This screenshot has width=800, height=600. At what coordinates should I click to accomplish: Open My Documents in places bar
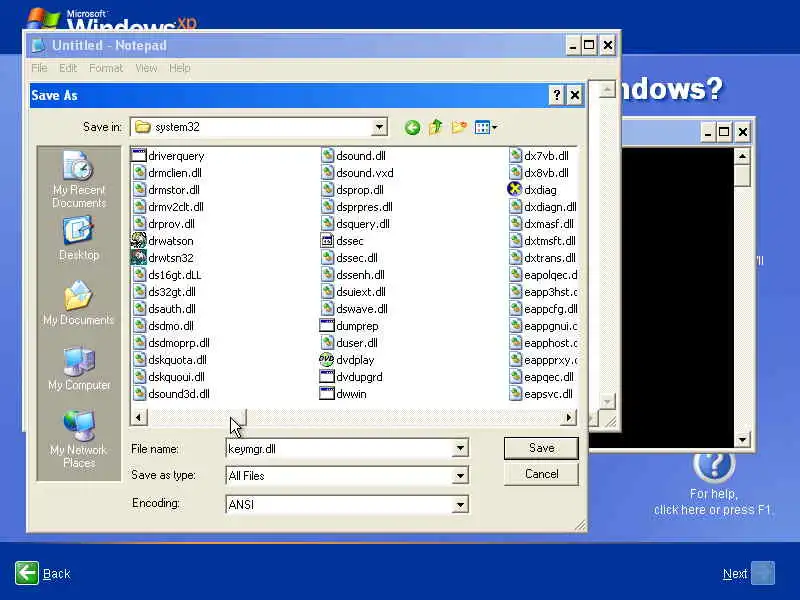click(79, 303)
